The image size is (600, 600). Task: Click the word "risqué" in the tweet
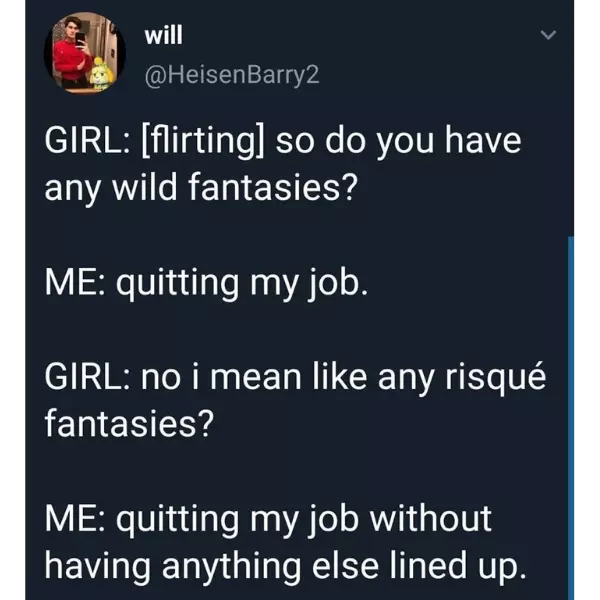click(x=502, y=381)
